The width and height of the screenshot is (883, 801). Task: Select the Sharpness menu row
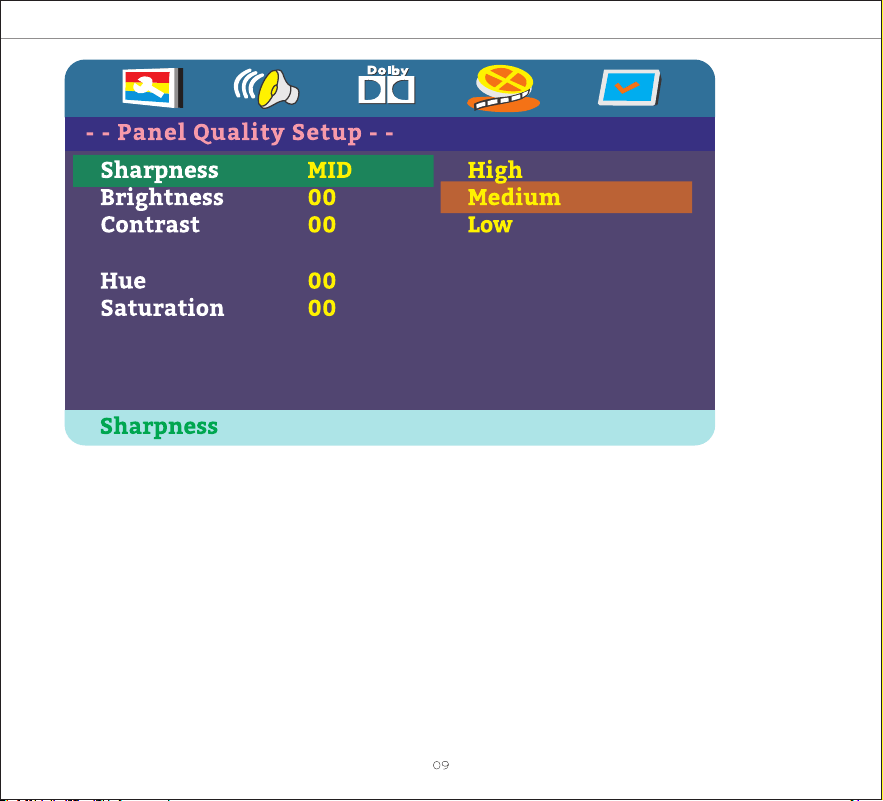[x=253, y=171]
